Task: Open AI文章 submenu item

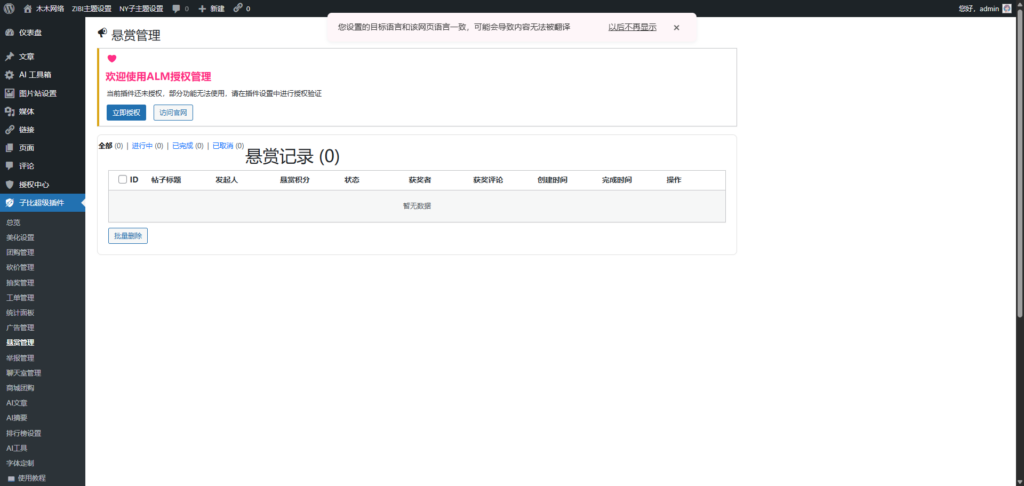Action: 17,403
